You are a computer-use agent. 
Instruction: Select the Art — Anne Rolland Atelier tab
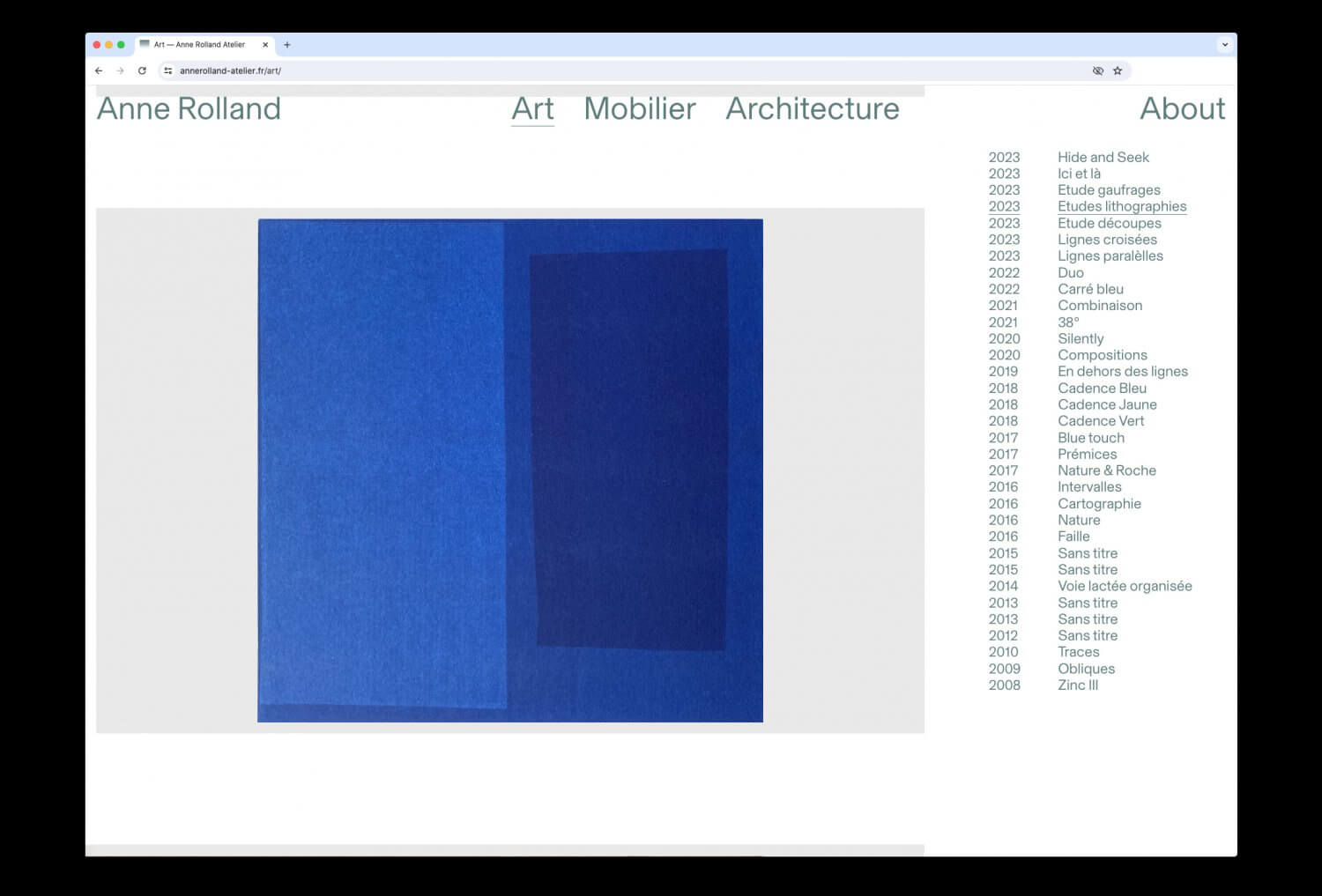[x=204, y=45]
